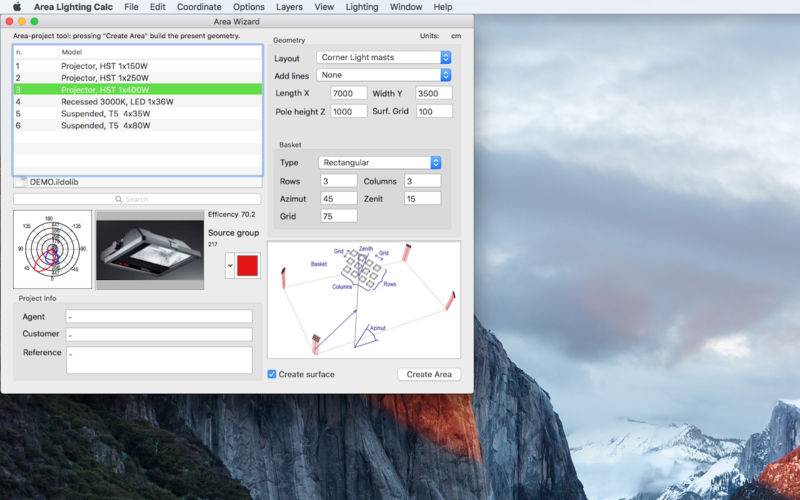
Task: Open the Coordinate menu
Action: [x=199, y=7]
